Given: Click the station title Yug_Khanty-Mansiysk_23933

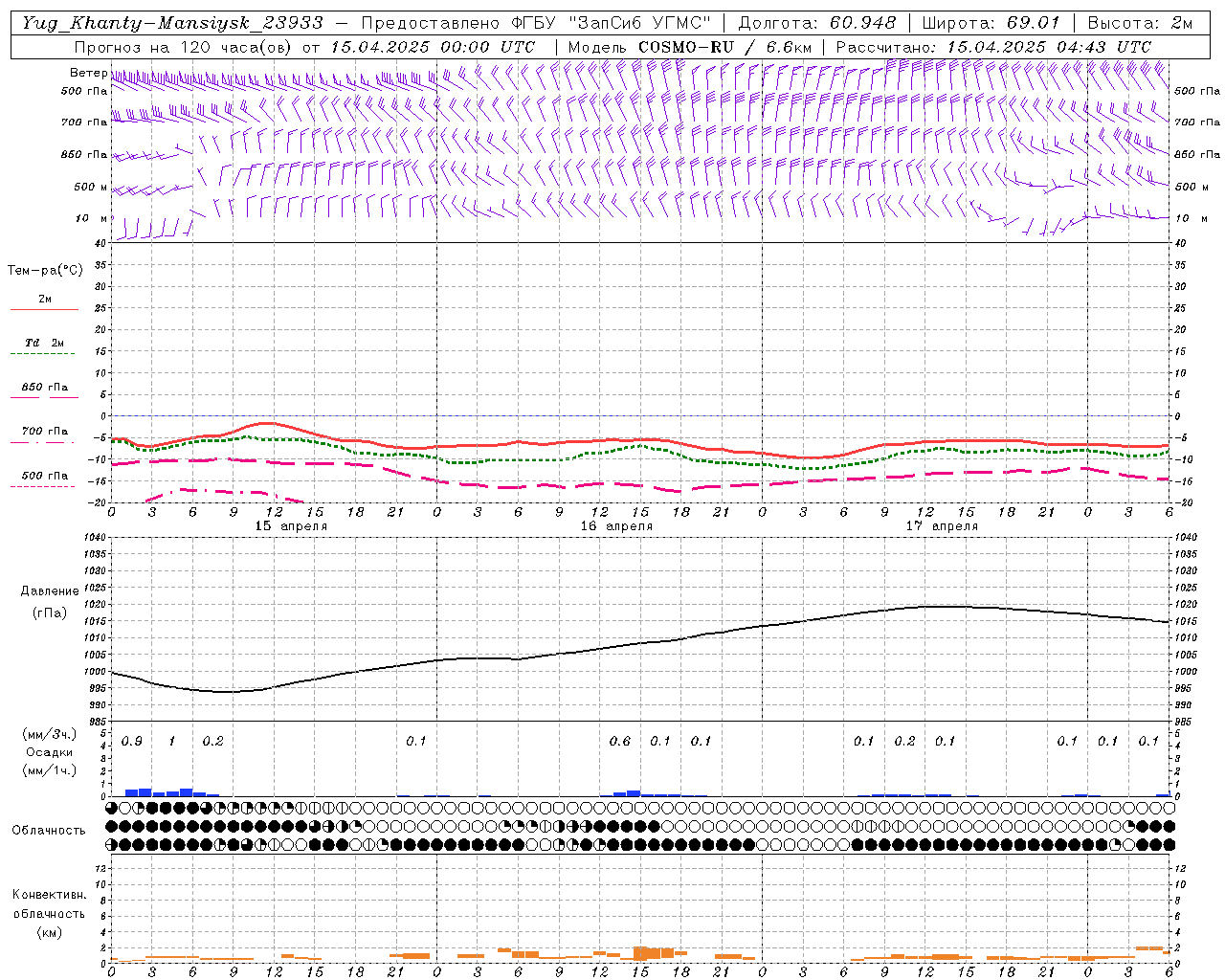Looking at the screenshot, I should coord(172,23).
